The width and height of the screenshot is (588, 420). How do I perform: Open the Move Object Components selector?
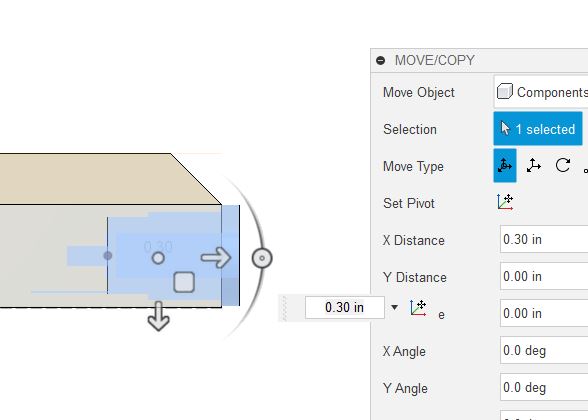pyautogui.click(x=541, y=92)
